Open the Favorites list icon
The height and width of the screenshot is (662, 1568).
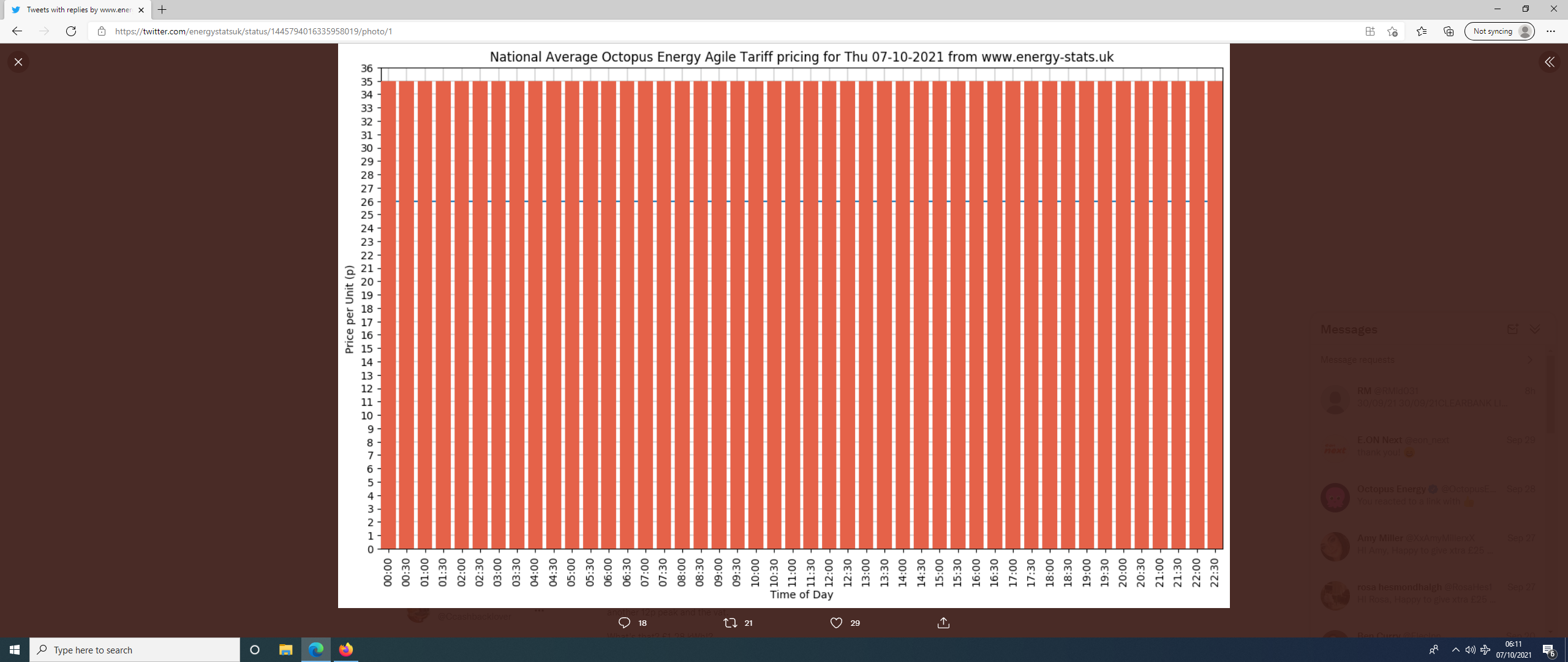pyautogui.click(x=1422, y=31)
